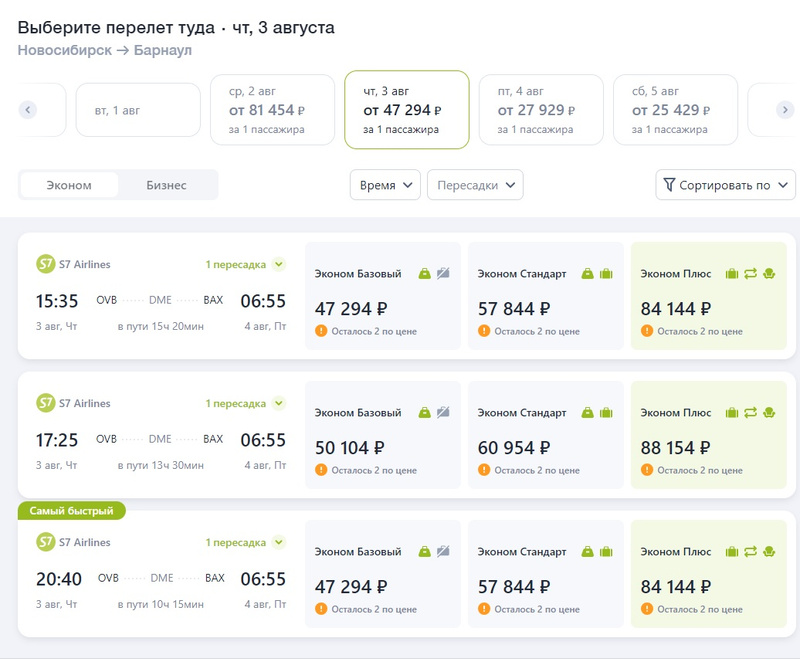The image size is (800, 659).
Task: Click filter icon beside Сортировать по
Action: (x=669, y=185)
